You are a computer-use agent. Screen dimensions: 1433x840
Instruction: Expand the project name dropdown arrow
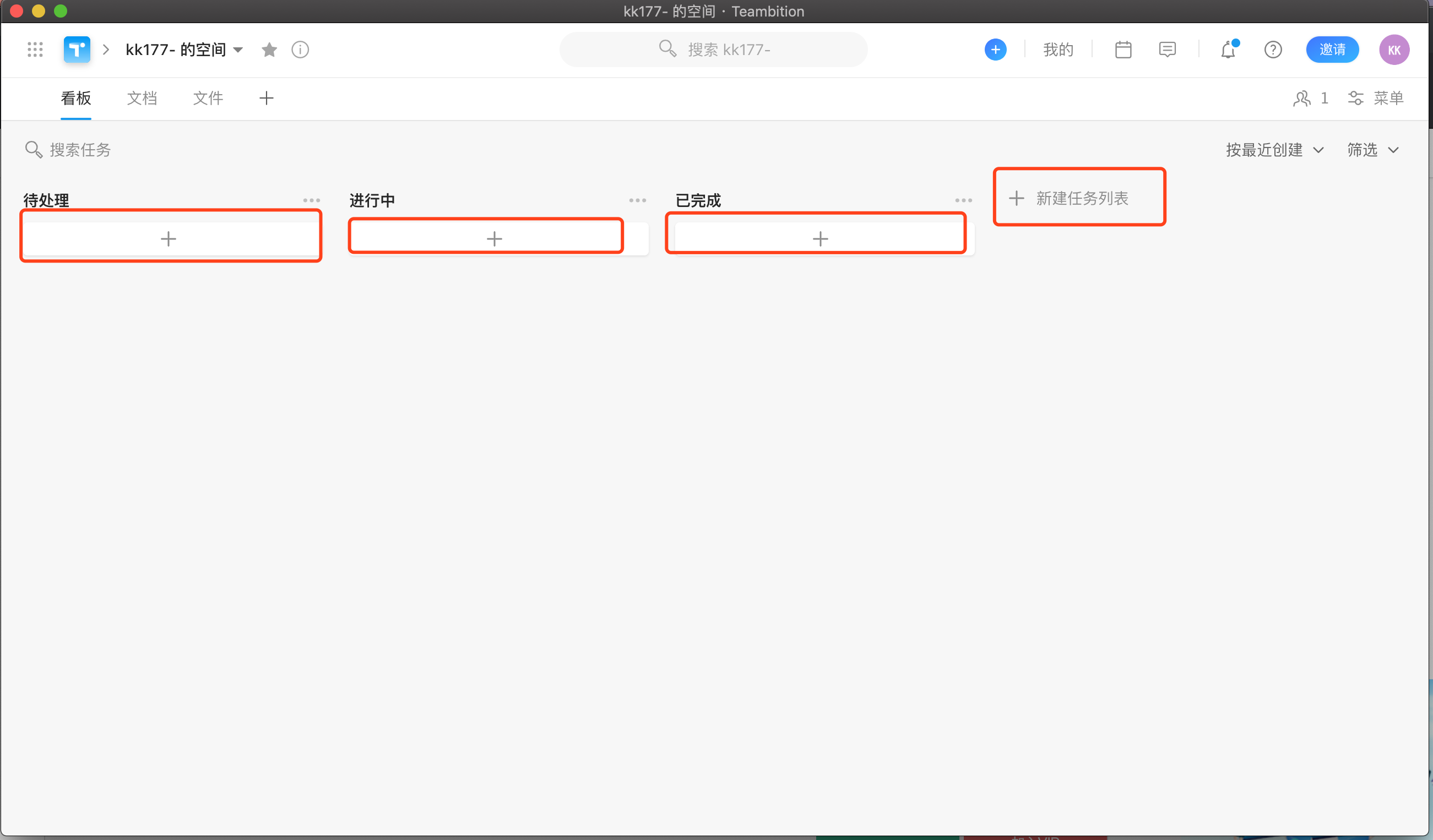[238, 50]
